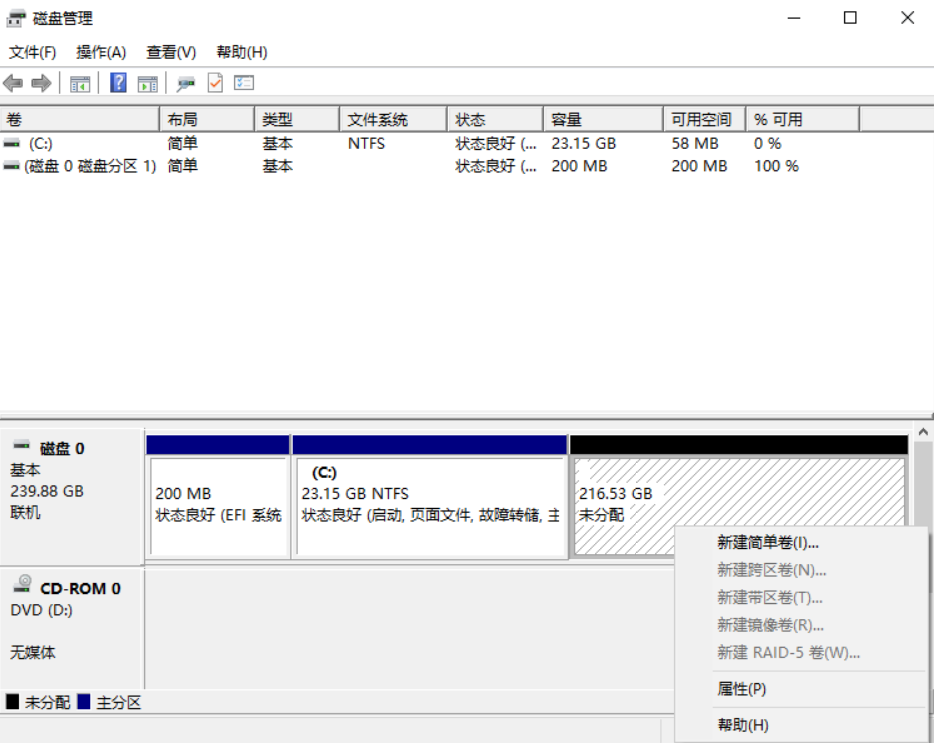Click the back arrow toolbar icon
This screenshot has height=743, width=934.
13,83
